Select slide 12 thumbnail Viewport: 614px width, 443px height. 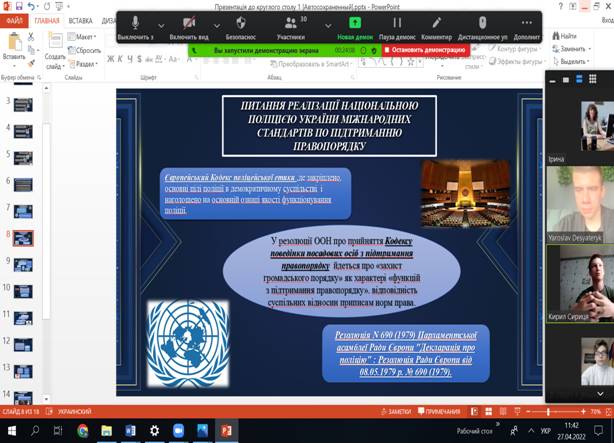click(x=23, y=345)
